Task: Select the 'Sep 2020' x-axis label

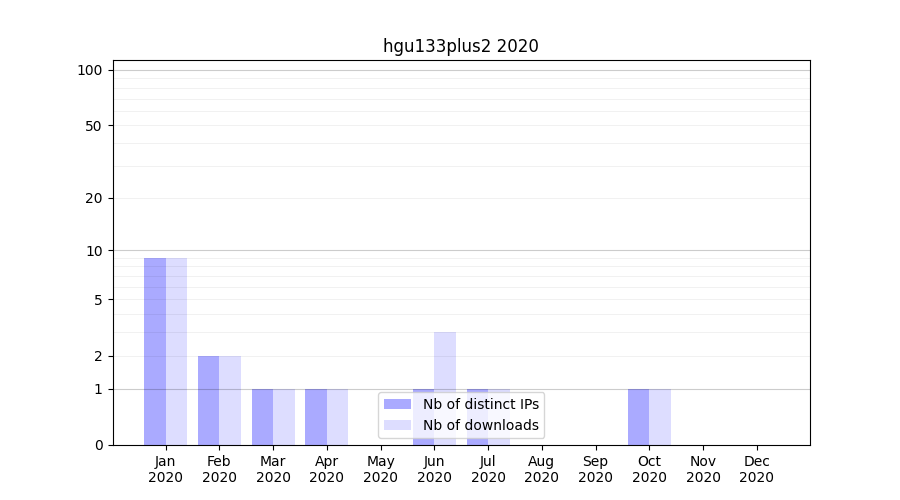Action: pyautogui.click(x=595, y=469)
